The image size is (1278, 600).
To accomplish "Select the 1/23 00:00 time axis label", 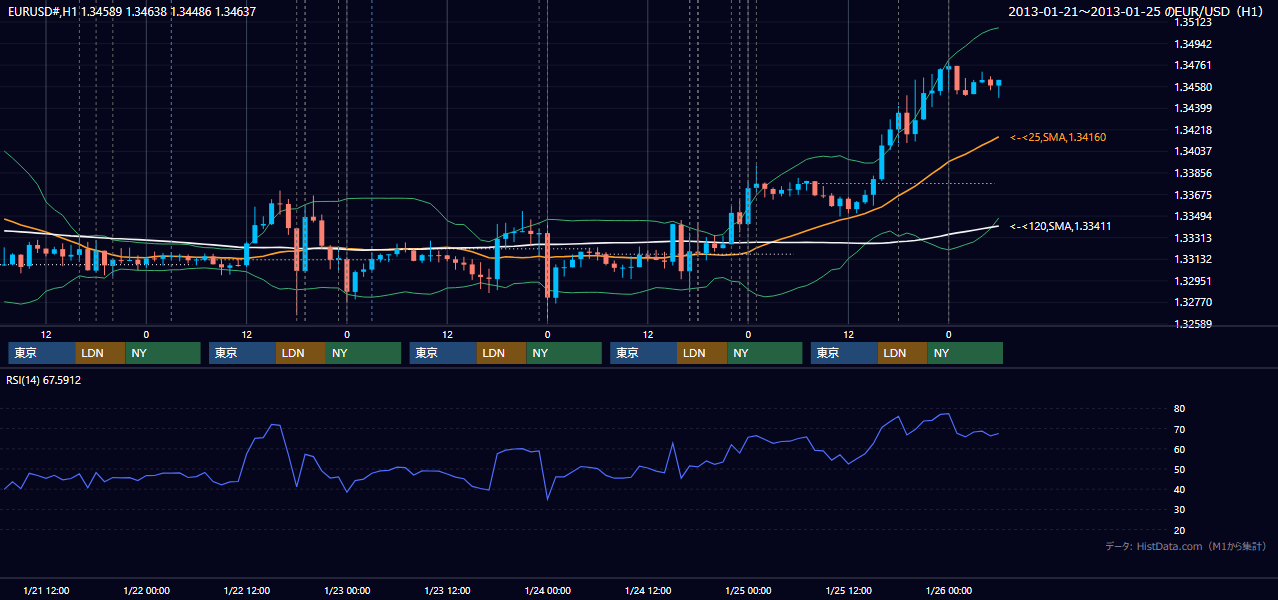I will tap(347, 591).
